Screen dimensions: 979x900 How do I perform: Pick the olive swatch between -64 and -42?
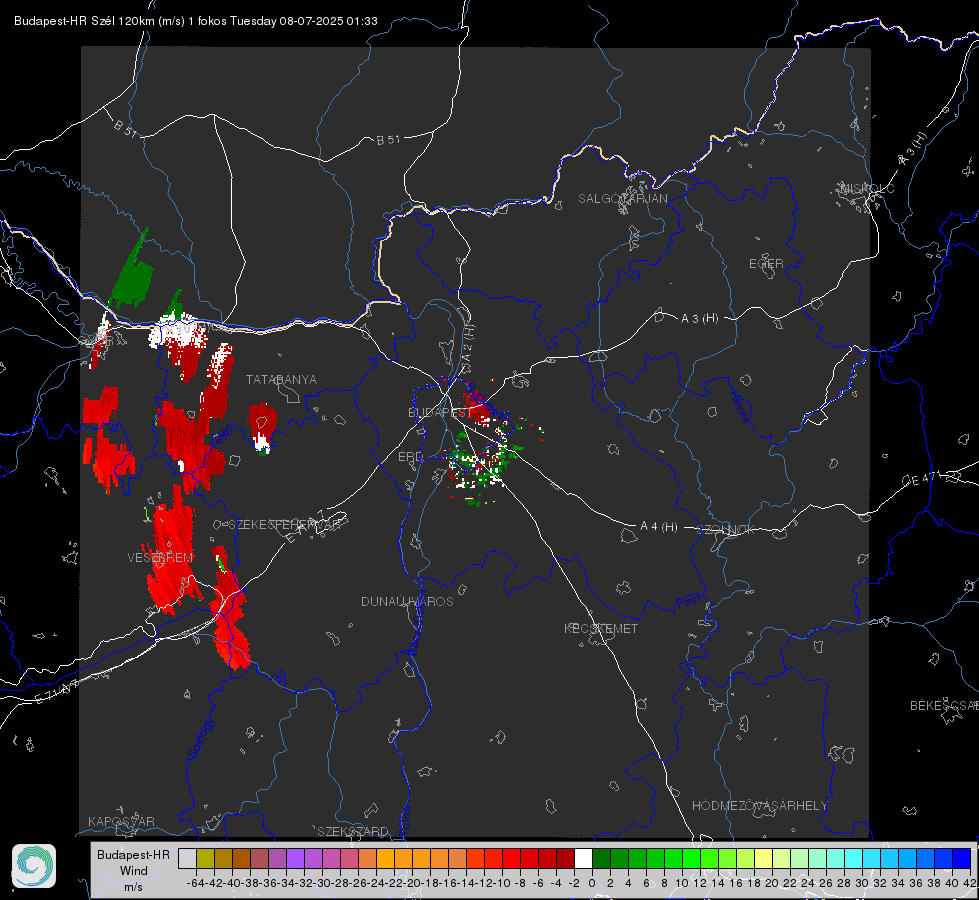pyautogui.click(x=205, y=858)
